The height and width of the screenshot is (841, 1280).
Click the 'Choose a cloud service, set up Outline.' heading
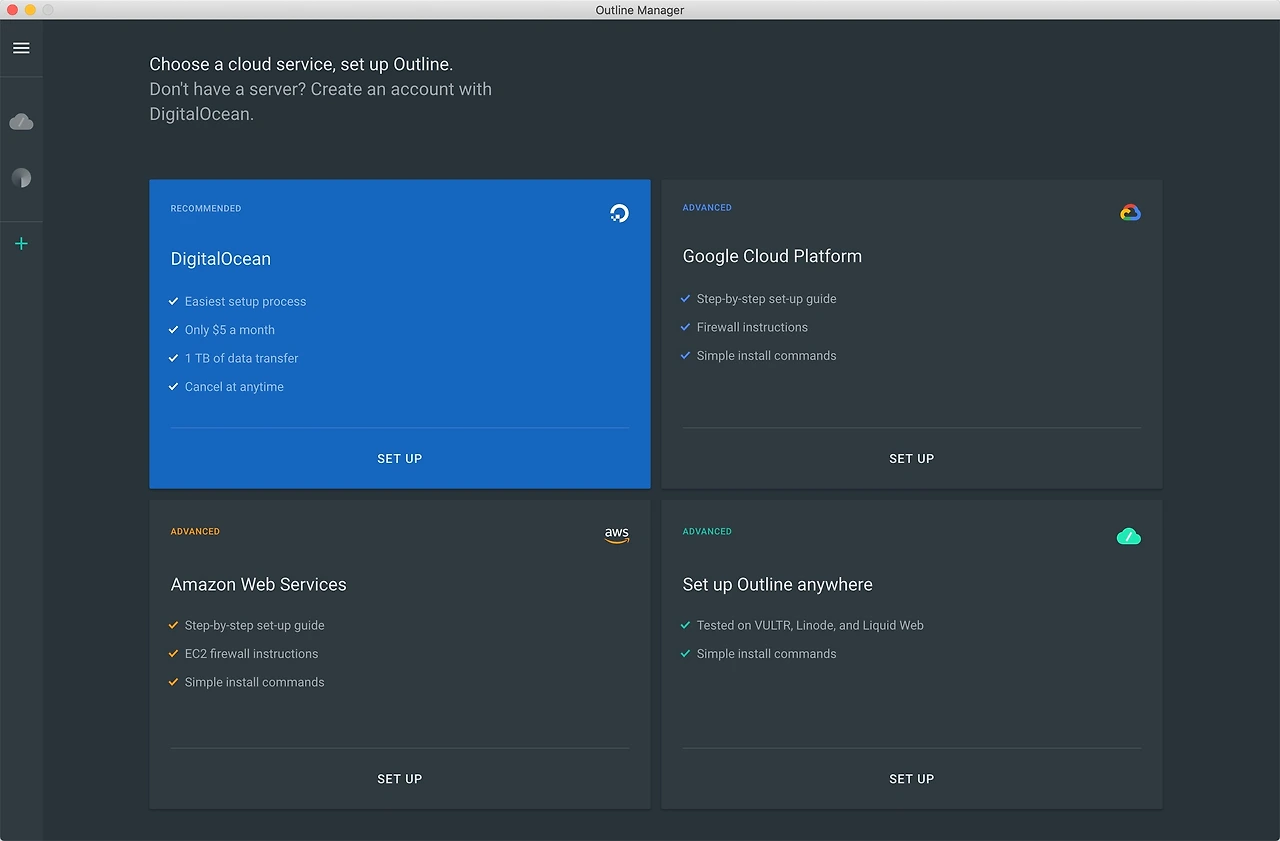(301, 64)
